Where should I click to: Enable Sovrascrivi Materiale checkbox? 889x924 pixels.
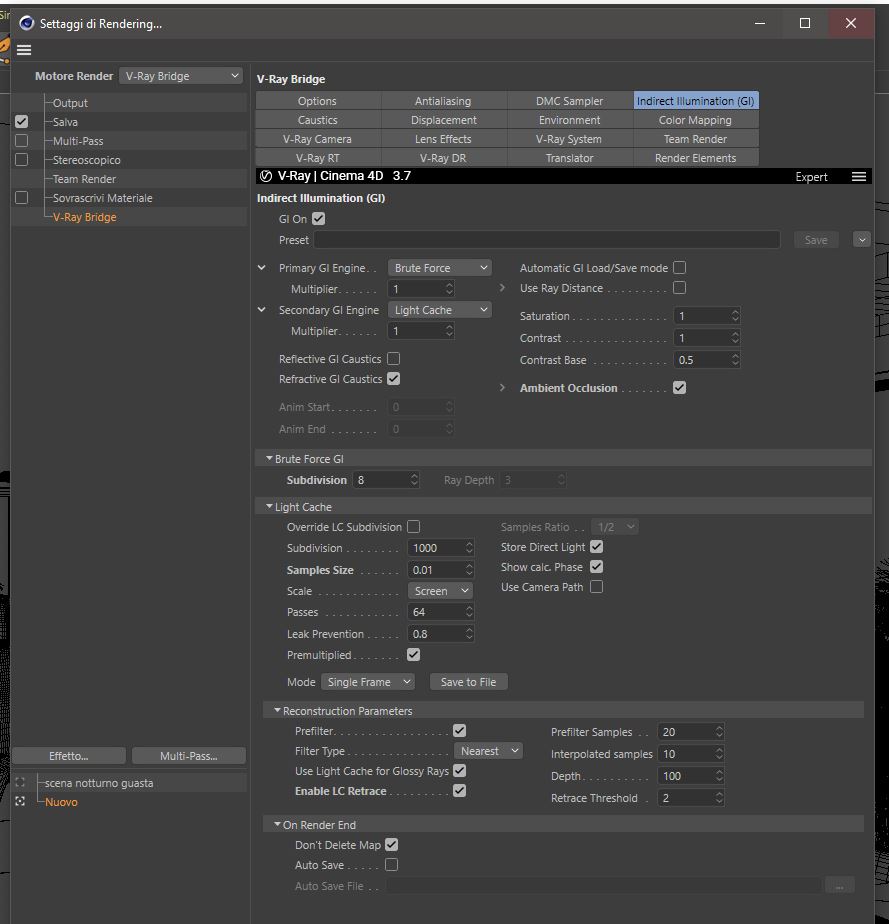click(x=21, y=197)
